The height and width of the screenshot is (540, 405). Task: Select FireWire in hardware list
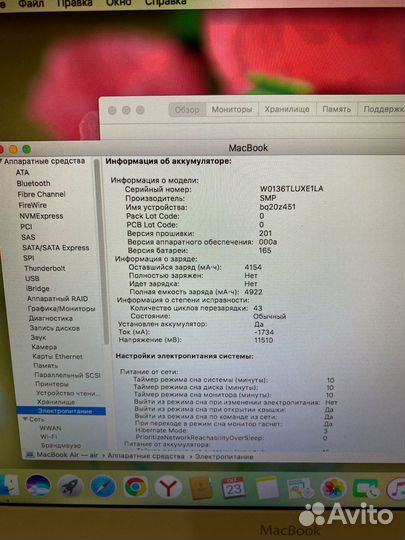(x=33, y=205)
